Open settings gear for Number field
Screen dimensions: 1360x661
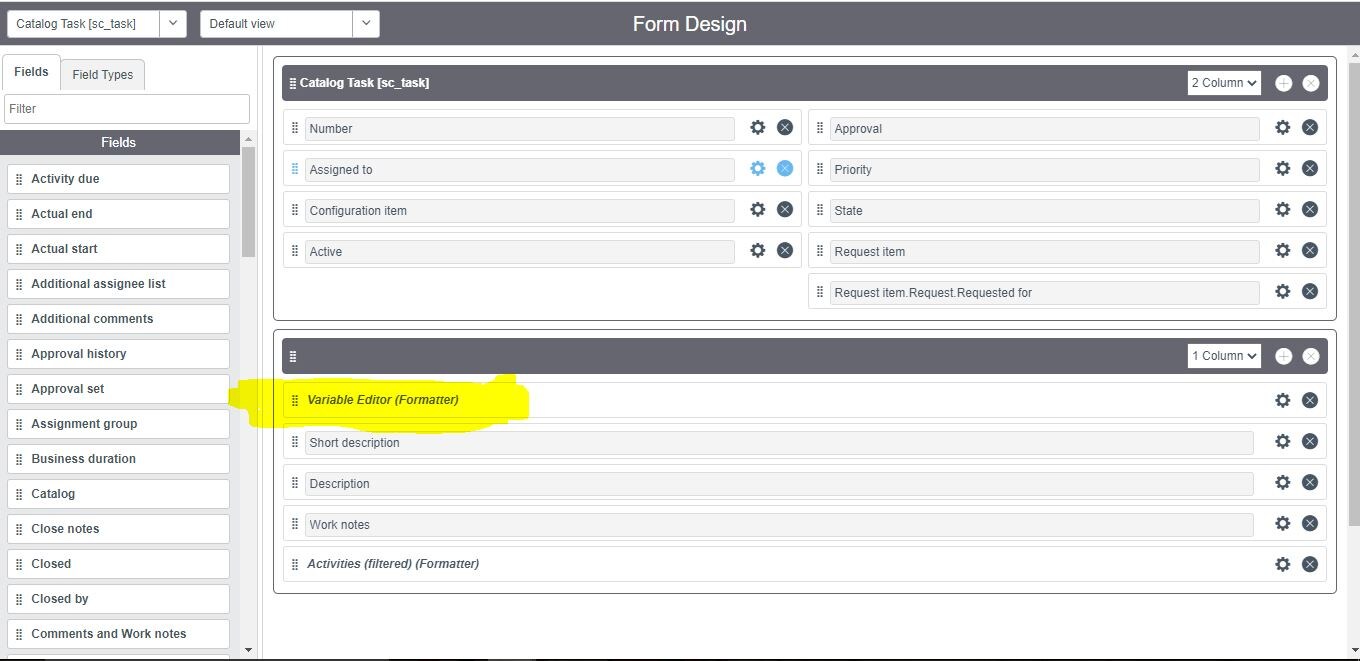click(758, 128)
